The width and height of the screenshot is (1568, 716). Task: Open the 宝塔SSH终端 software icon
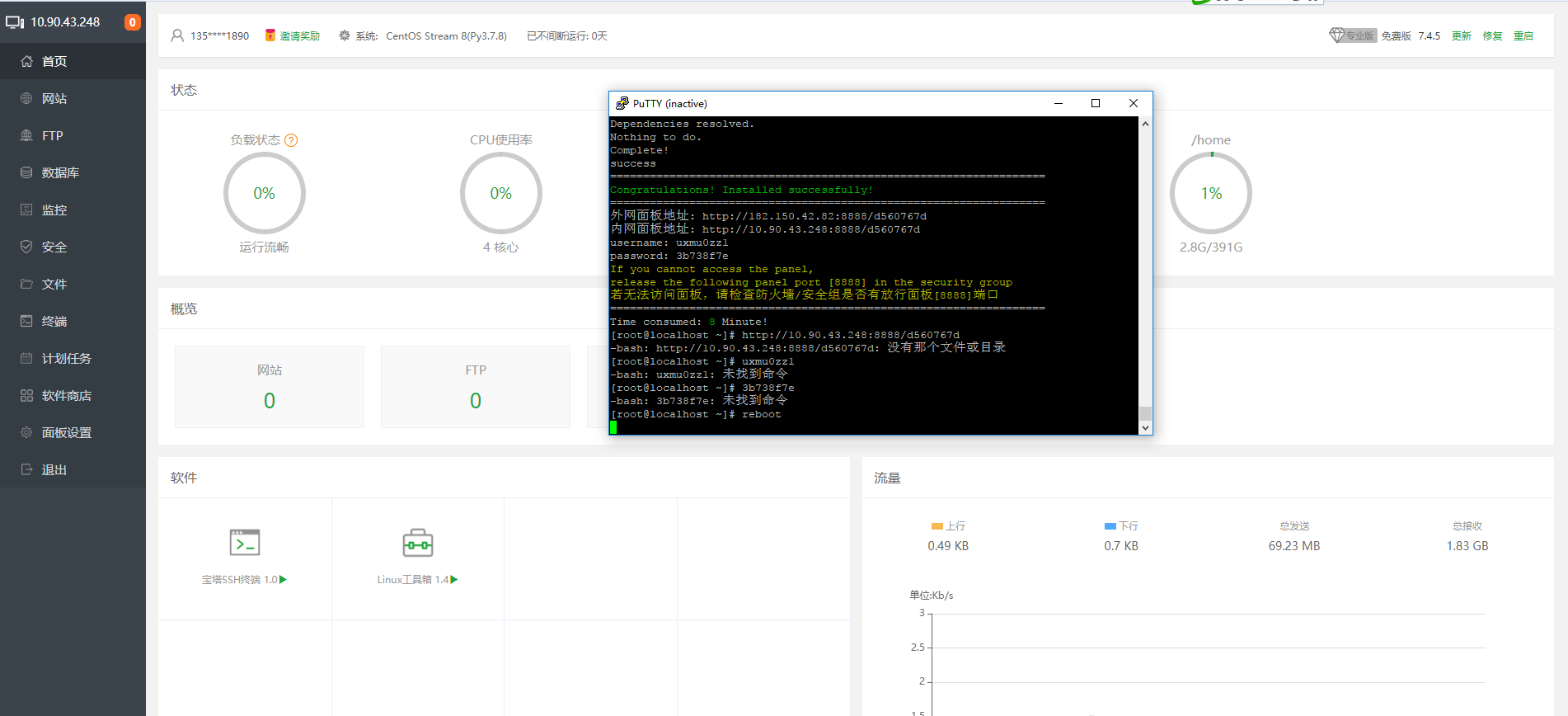pos(245,543)
